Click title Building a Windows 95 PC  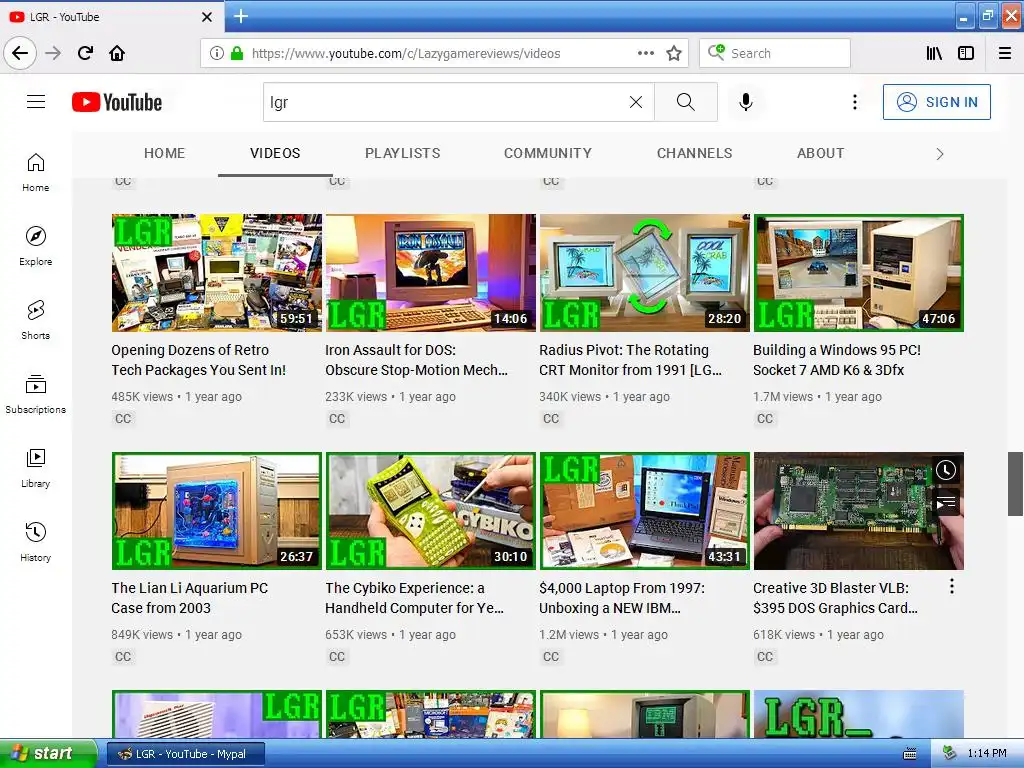point(837,360)
